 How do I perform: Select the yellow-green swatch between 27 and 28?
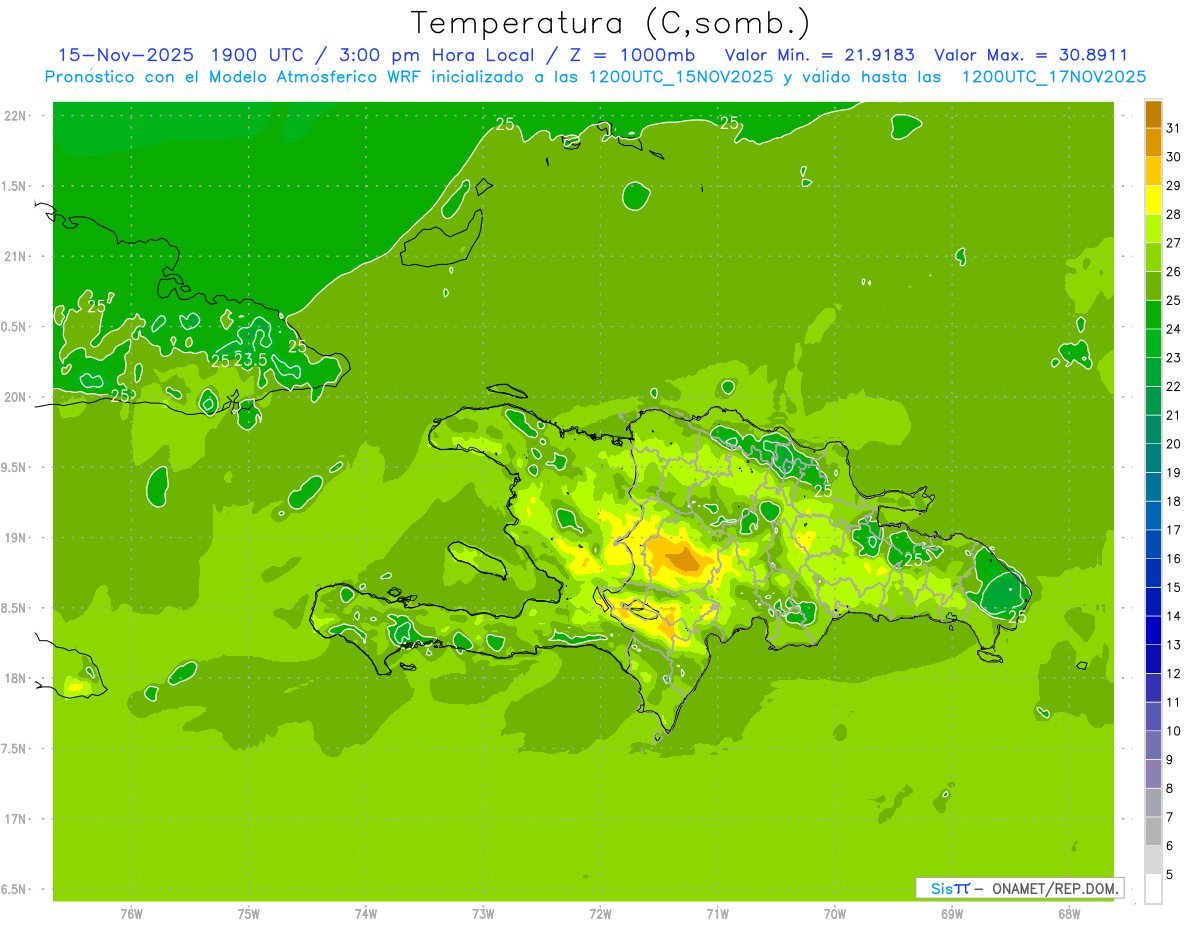coord(1153,228)
